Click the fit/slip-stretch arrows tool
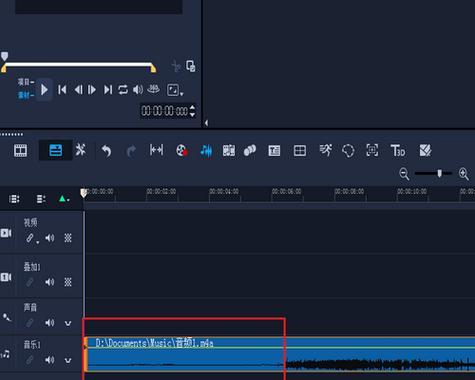 [156, 150]
